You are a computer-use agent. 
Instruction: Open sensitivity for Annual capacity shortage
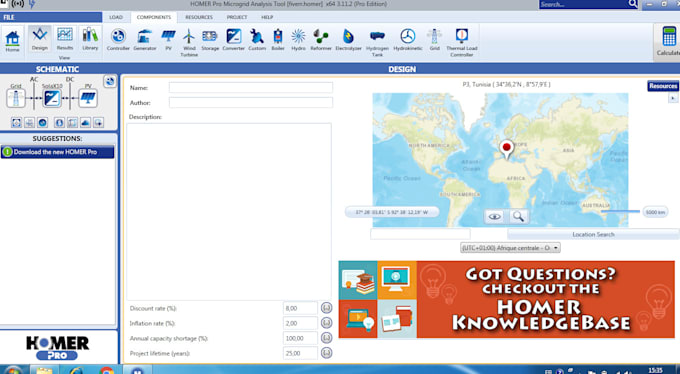[326, 338]
